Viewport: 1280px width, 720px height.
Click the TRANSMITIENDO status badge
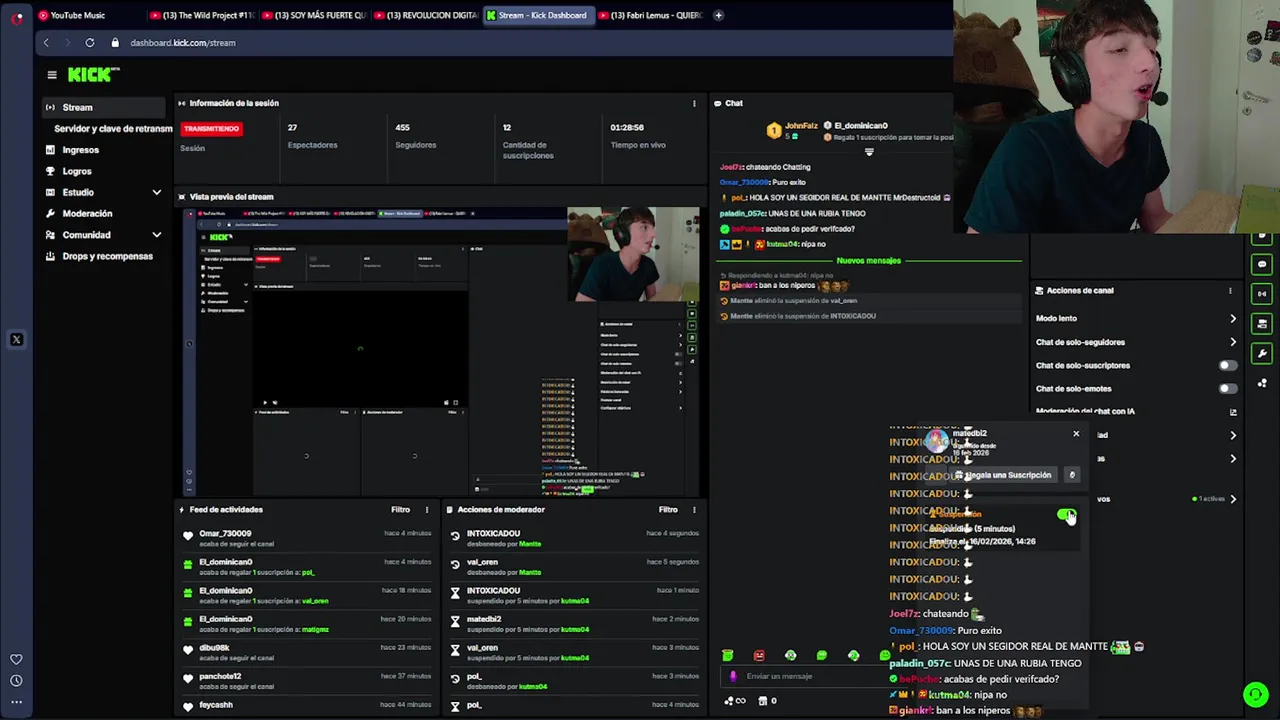212,129
